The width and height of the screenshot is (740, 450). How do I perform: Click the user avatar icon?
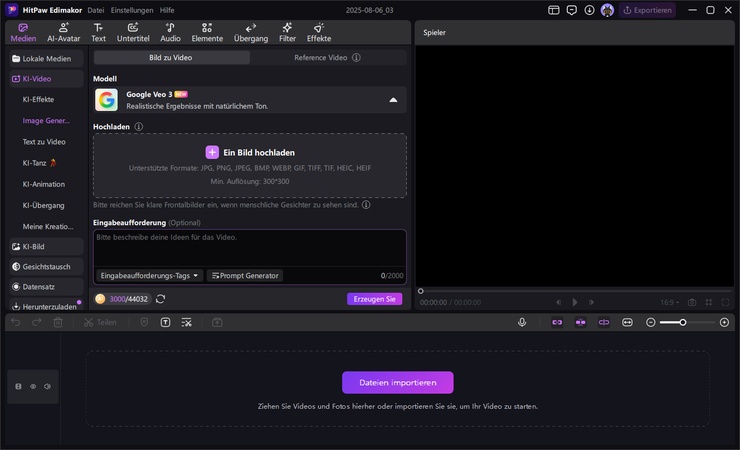[607, 10]
